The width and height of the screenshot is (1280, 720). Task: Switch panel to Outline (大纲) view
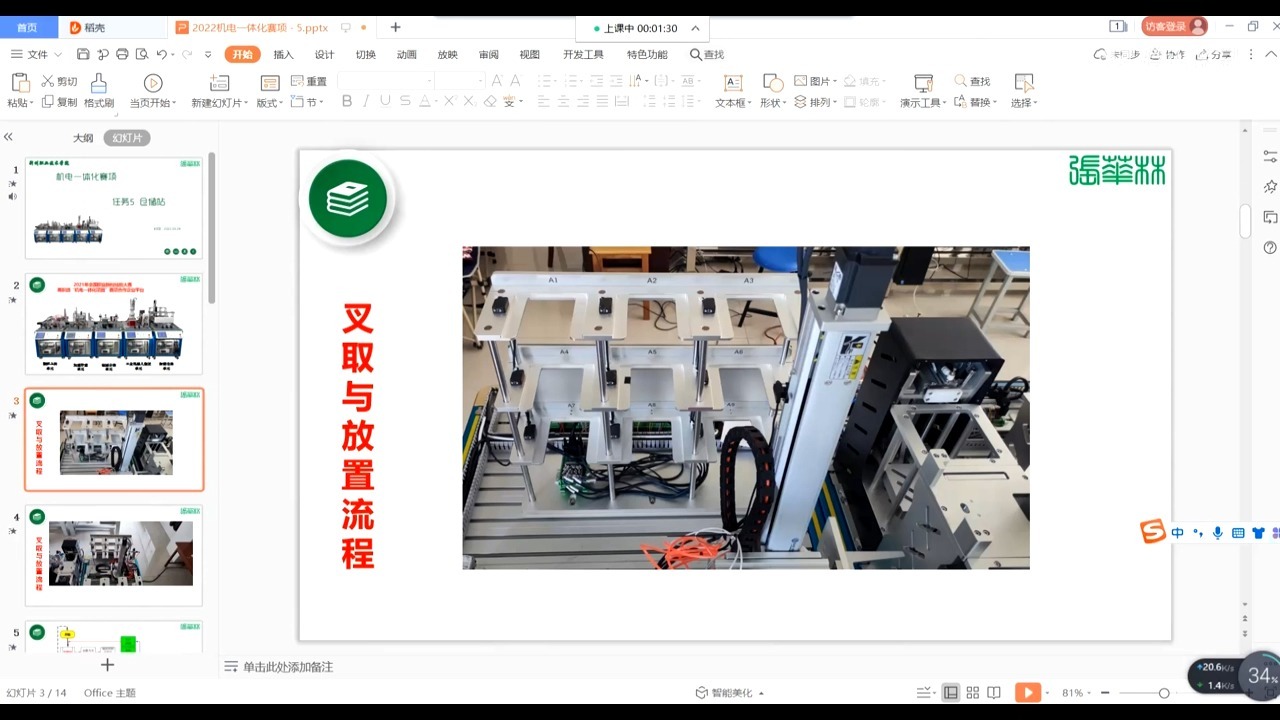click(83, 138)
